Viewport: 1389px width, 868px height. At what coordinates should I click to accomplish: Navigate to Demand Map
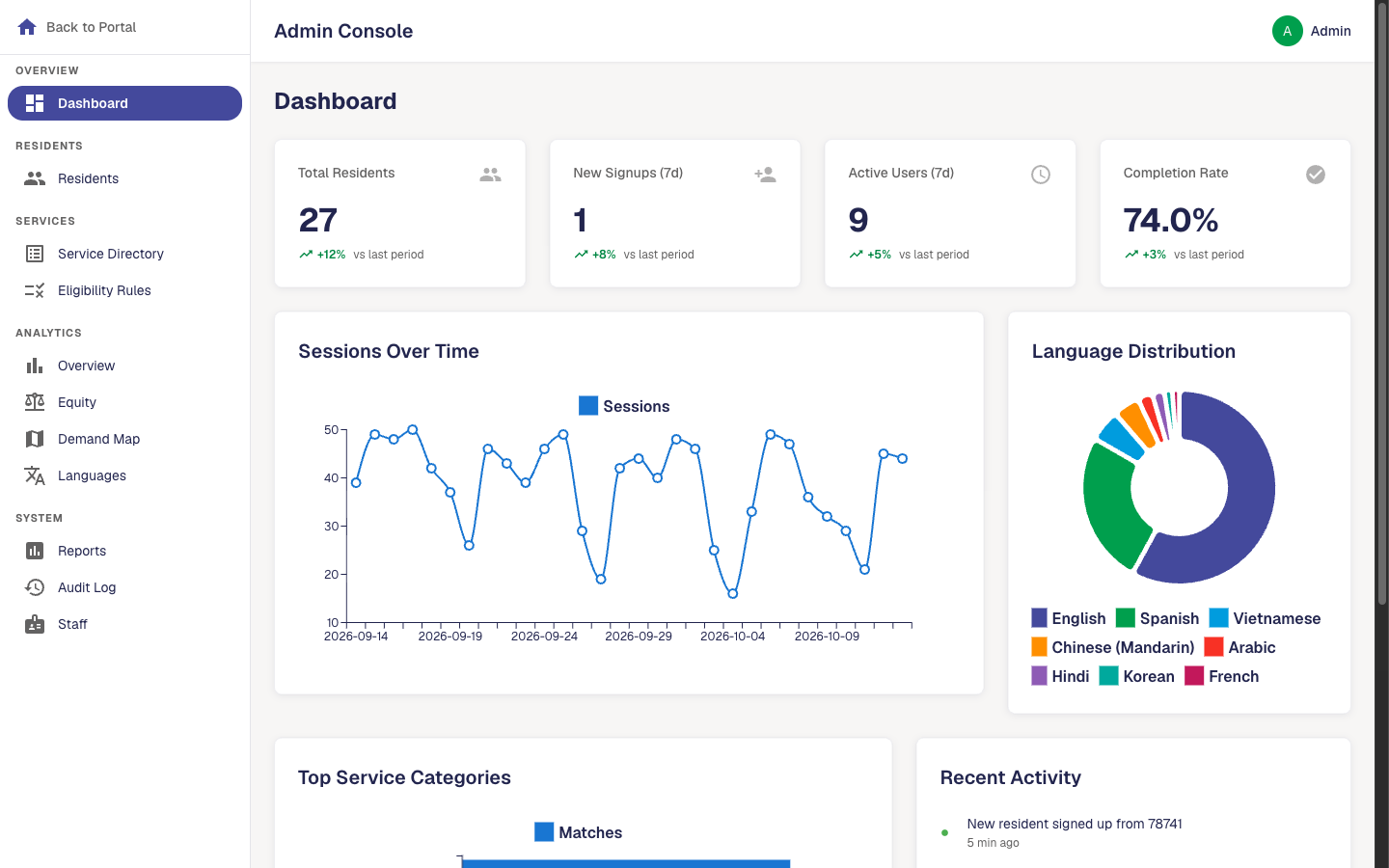coord(124,439)
